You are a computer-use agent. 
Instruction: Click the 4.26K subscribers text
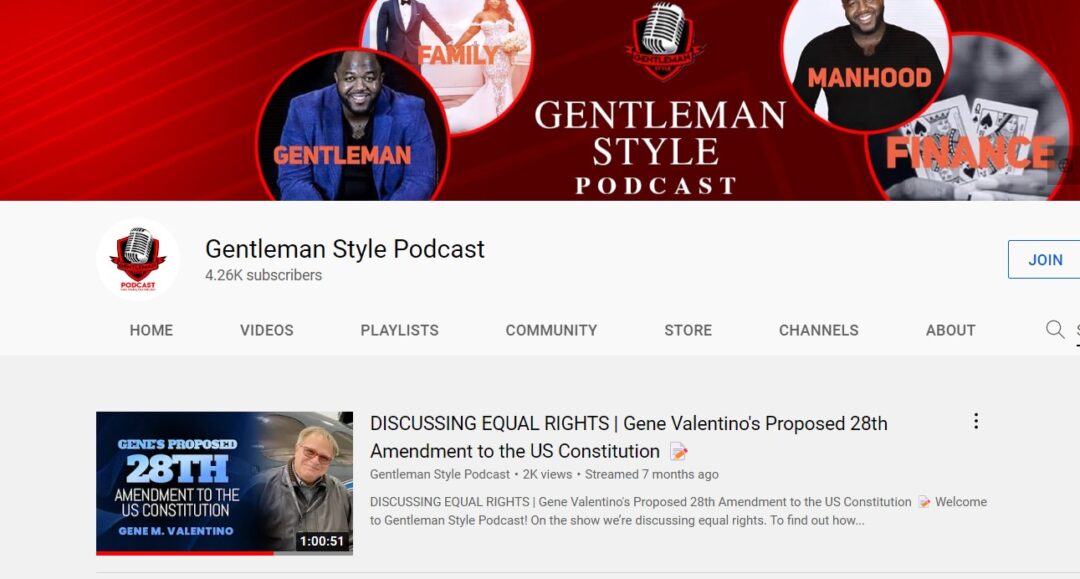tap(264, 275)
